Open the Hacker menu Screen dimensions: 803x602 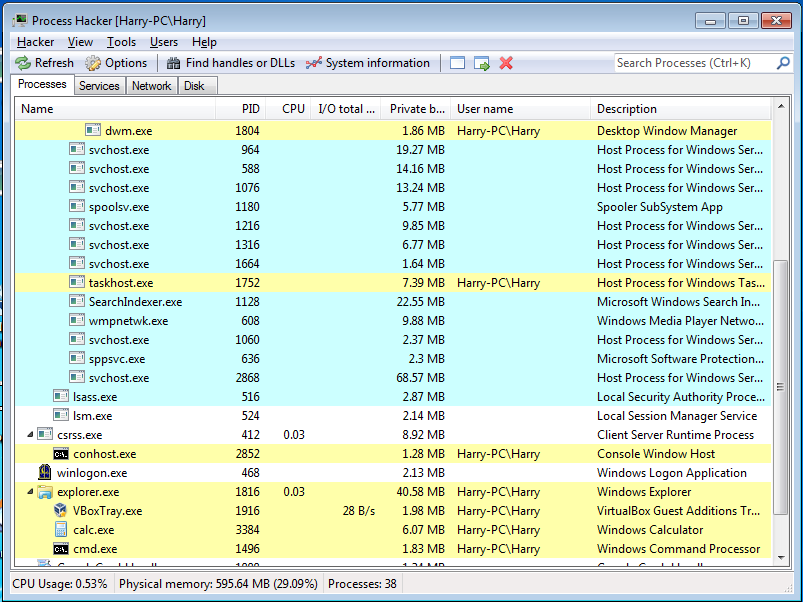tap(35, 42)
